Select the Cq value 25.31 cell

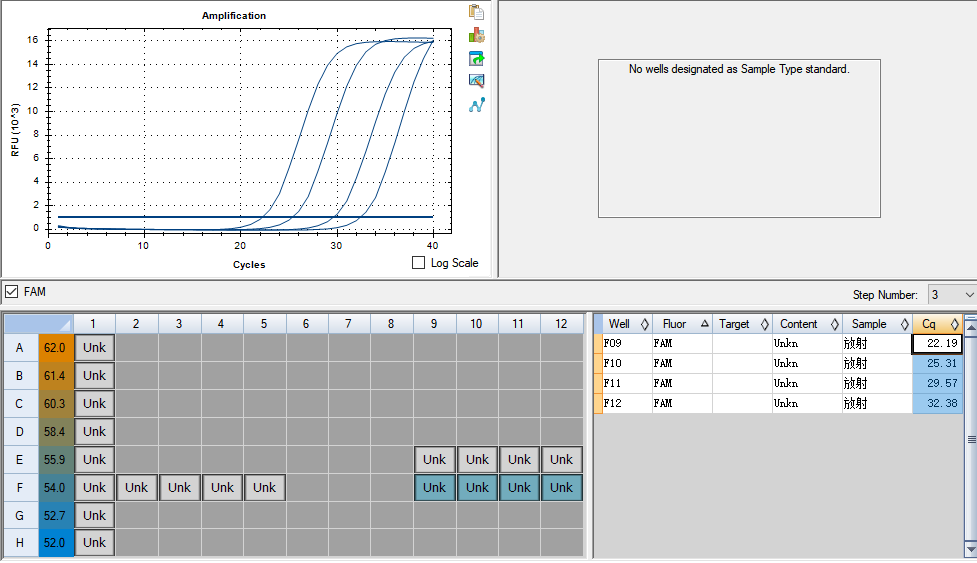tap(937, 363)
